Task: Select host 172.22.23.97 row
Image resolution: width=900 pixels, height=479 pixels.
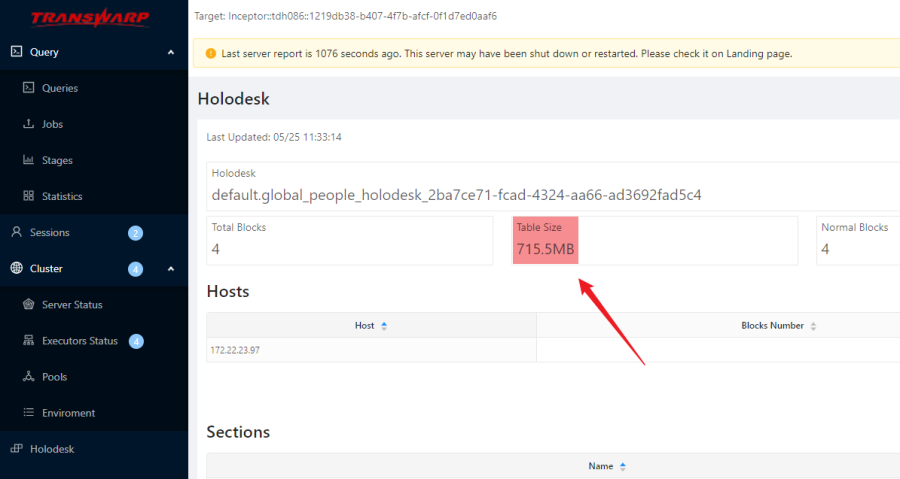Action: [x=237, y=351]
